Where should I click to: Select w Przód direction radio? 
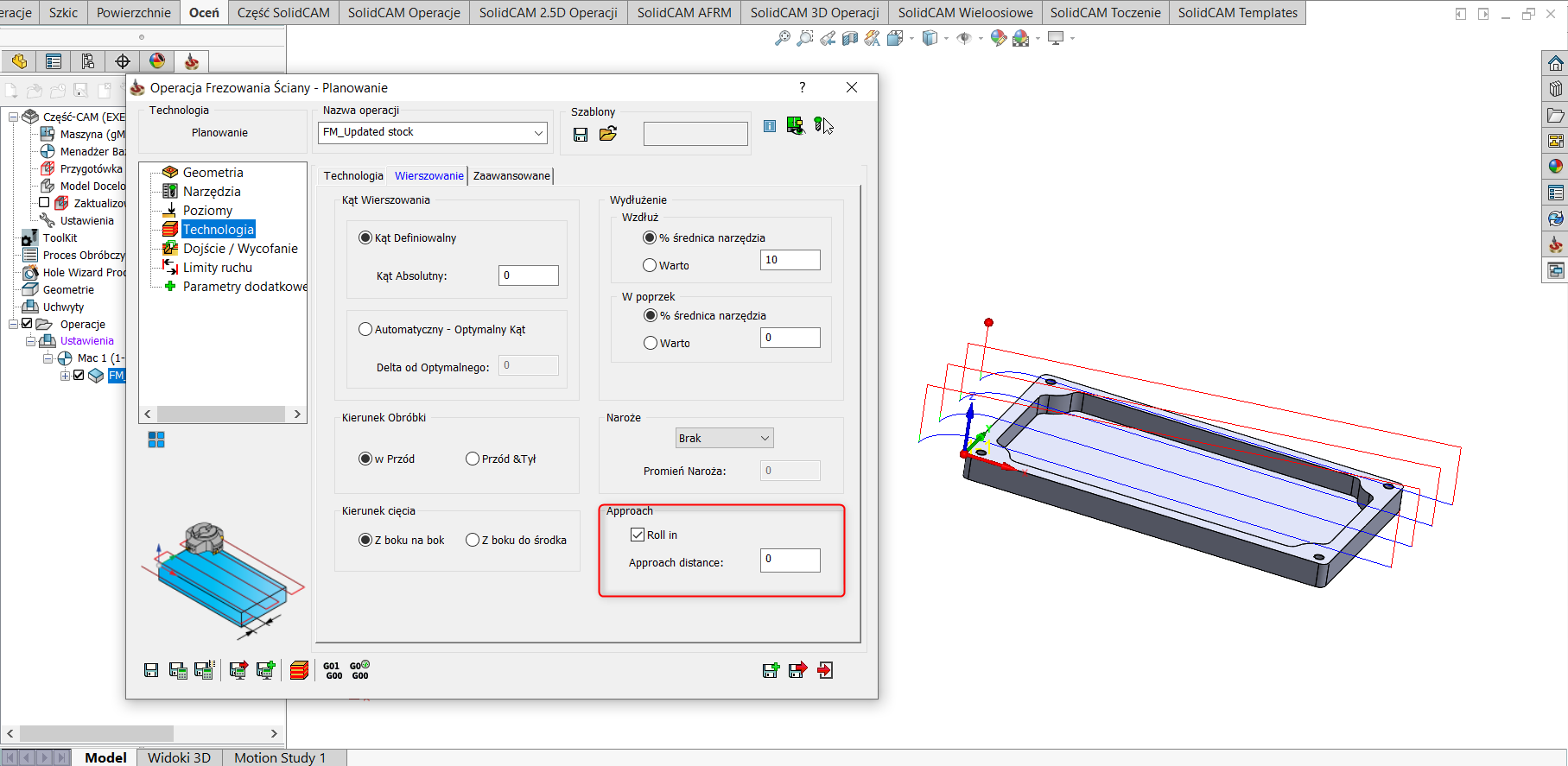click(365, 459)
